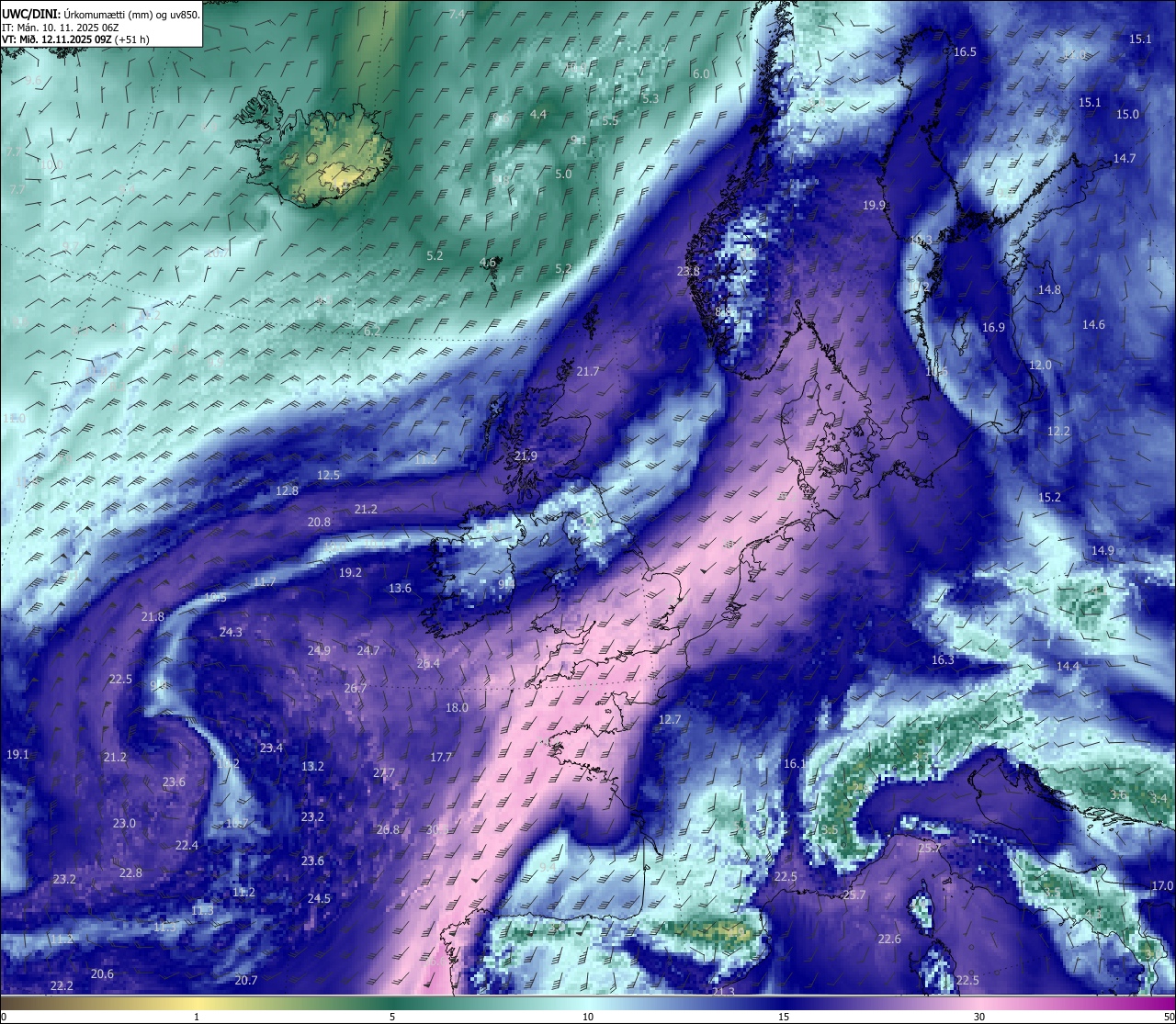Click the 22.8 value on the map
This screenshot has height=1024, width=1176.
[130, 873]
